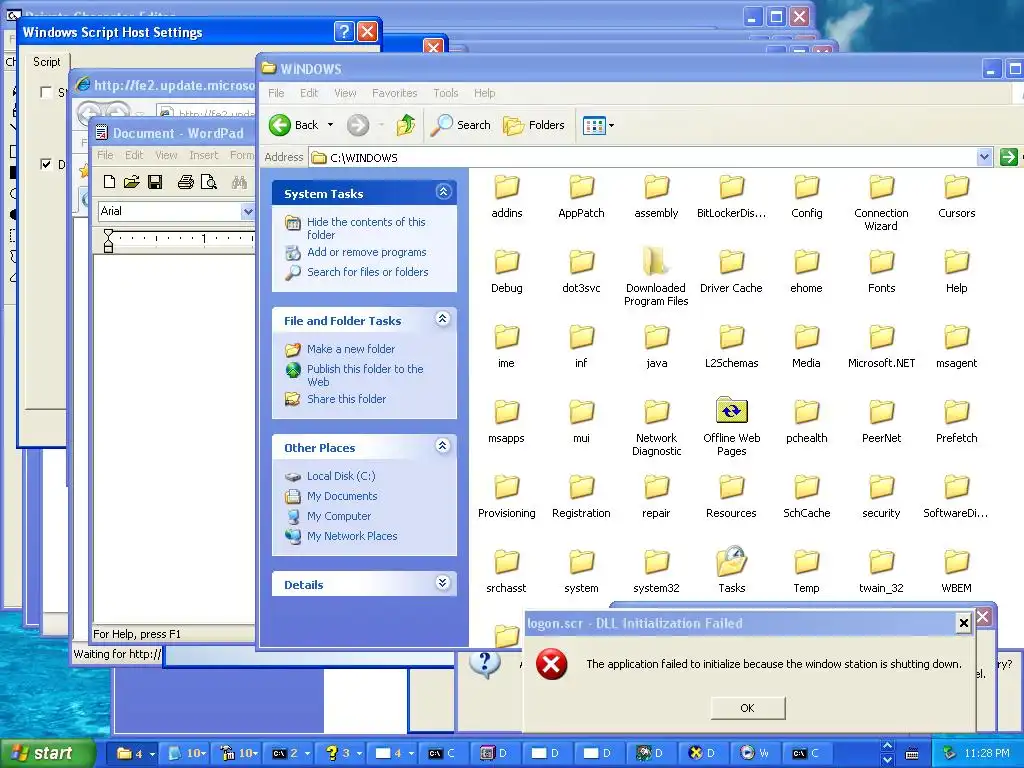Select the Tasks scheduled folder icon

[731, 561]
